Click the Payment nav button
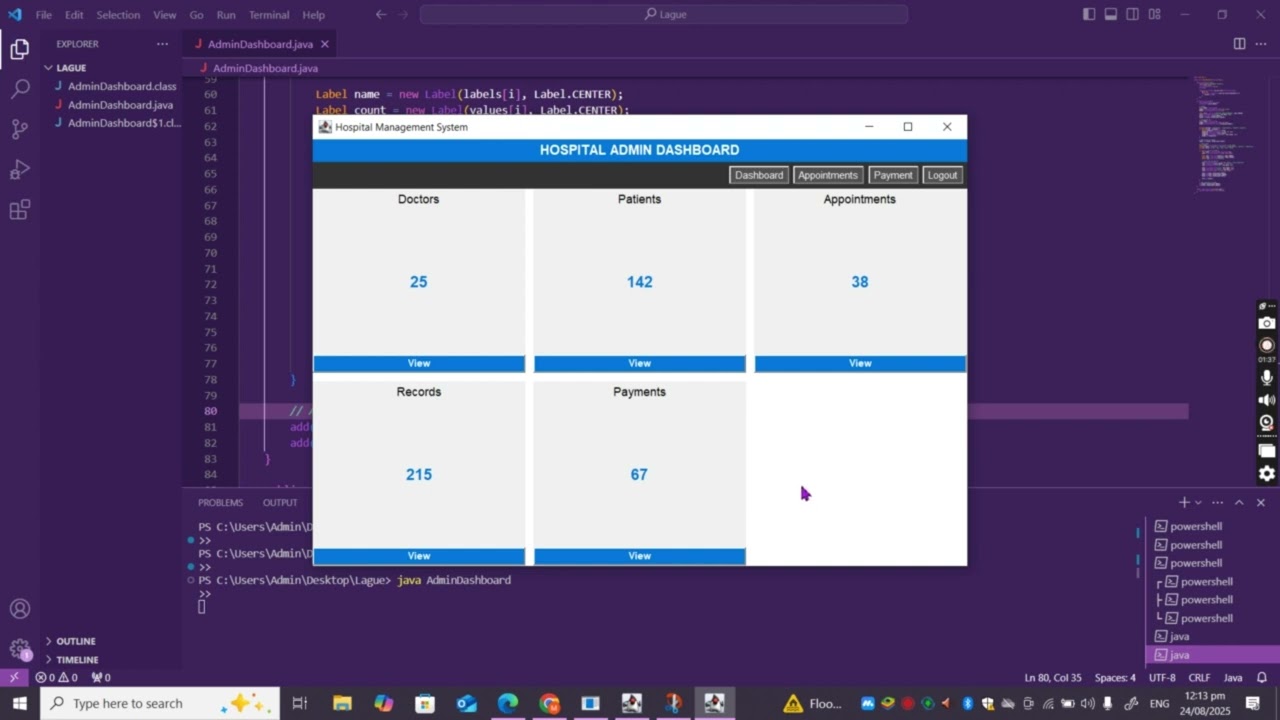 coord(893,175)
